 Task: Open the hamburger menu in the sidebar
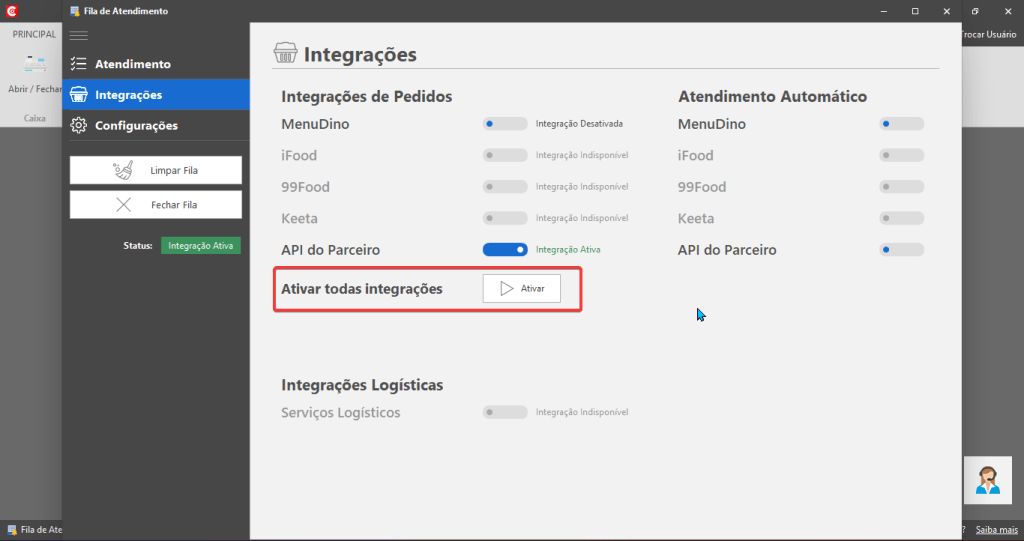tap(78, 35)
